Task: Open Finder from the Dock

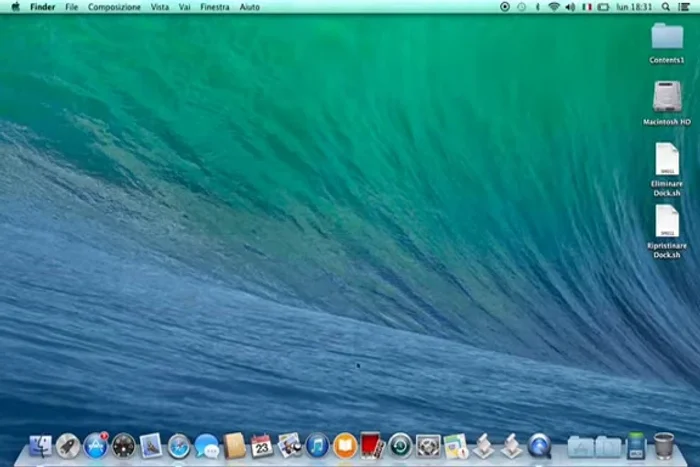Action: [x=41, y=446]
